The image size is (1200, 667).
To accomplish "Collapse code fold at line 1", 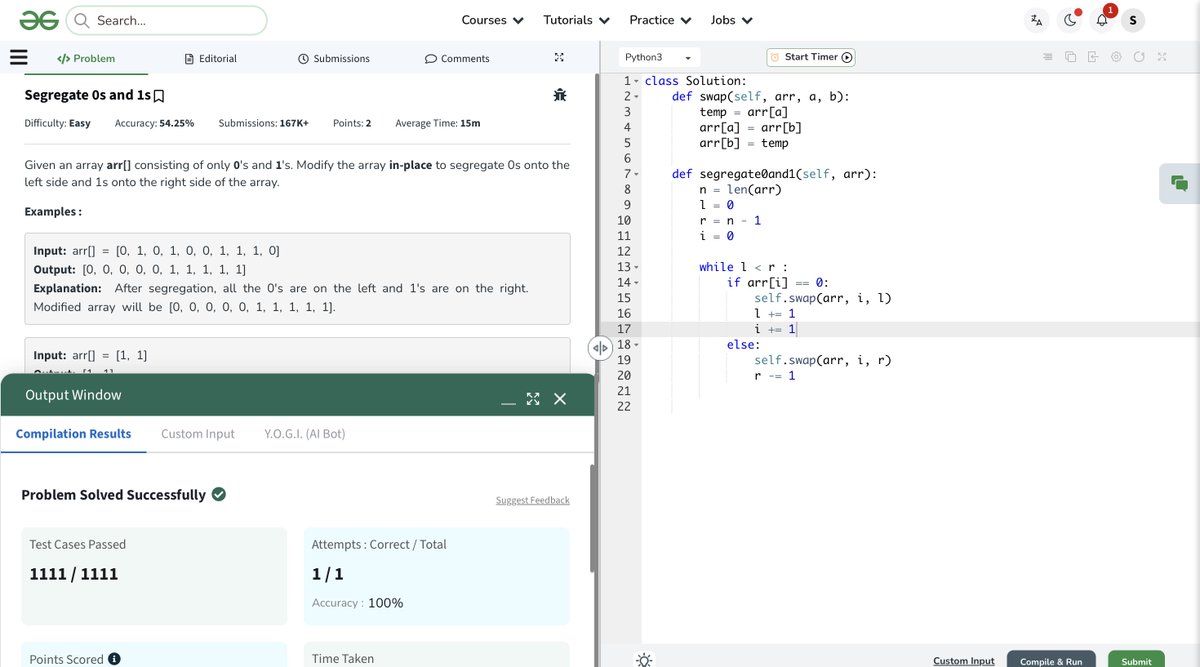I will point(636,81).
